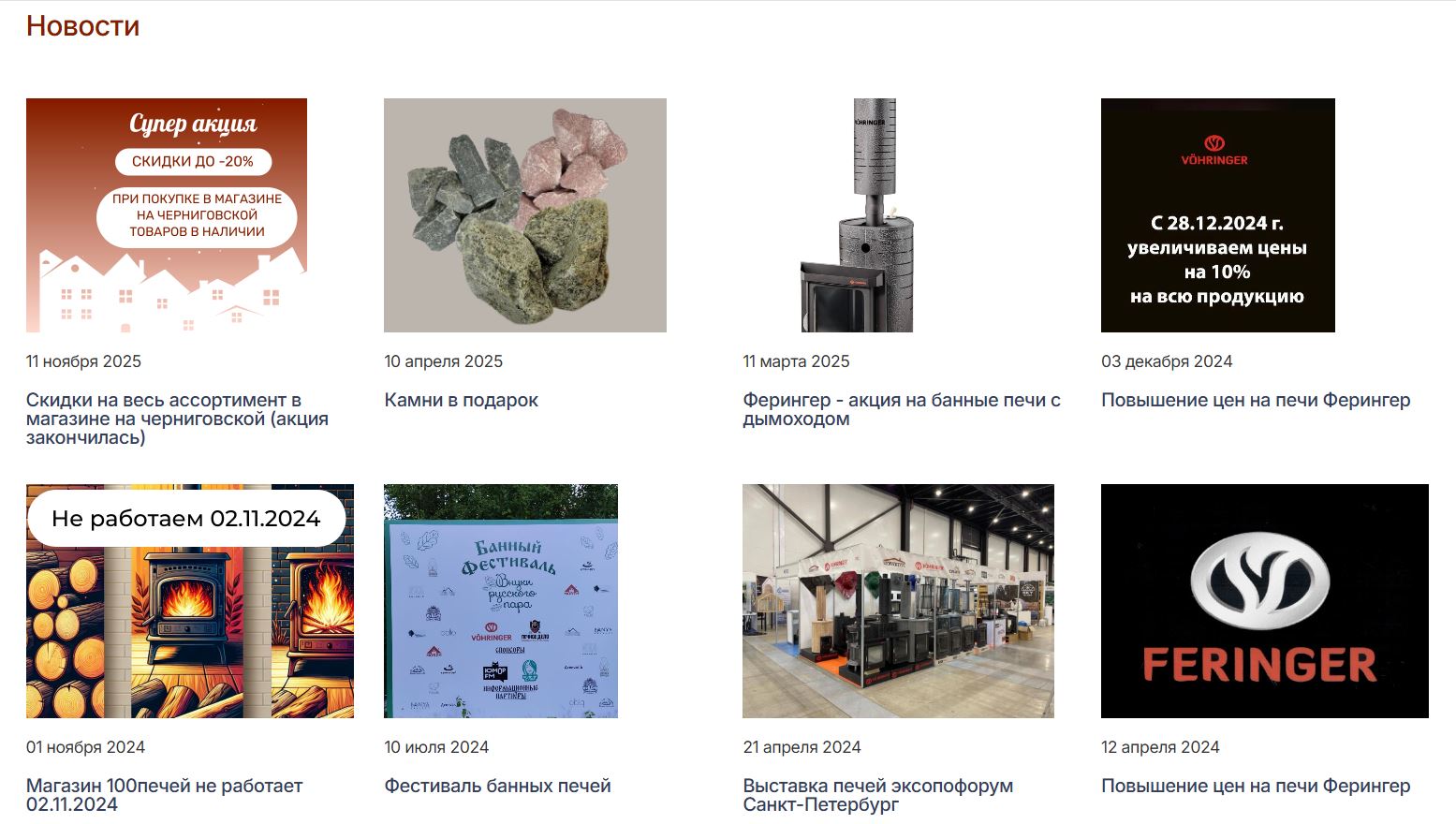Open Ферингер акция на банные печи link
This screenshot has height=824, width=1456.
coord(902,409)
